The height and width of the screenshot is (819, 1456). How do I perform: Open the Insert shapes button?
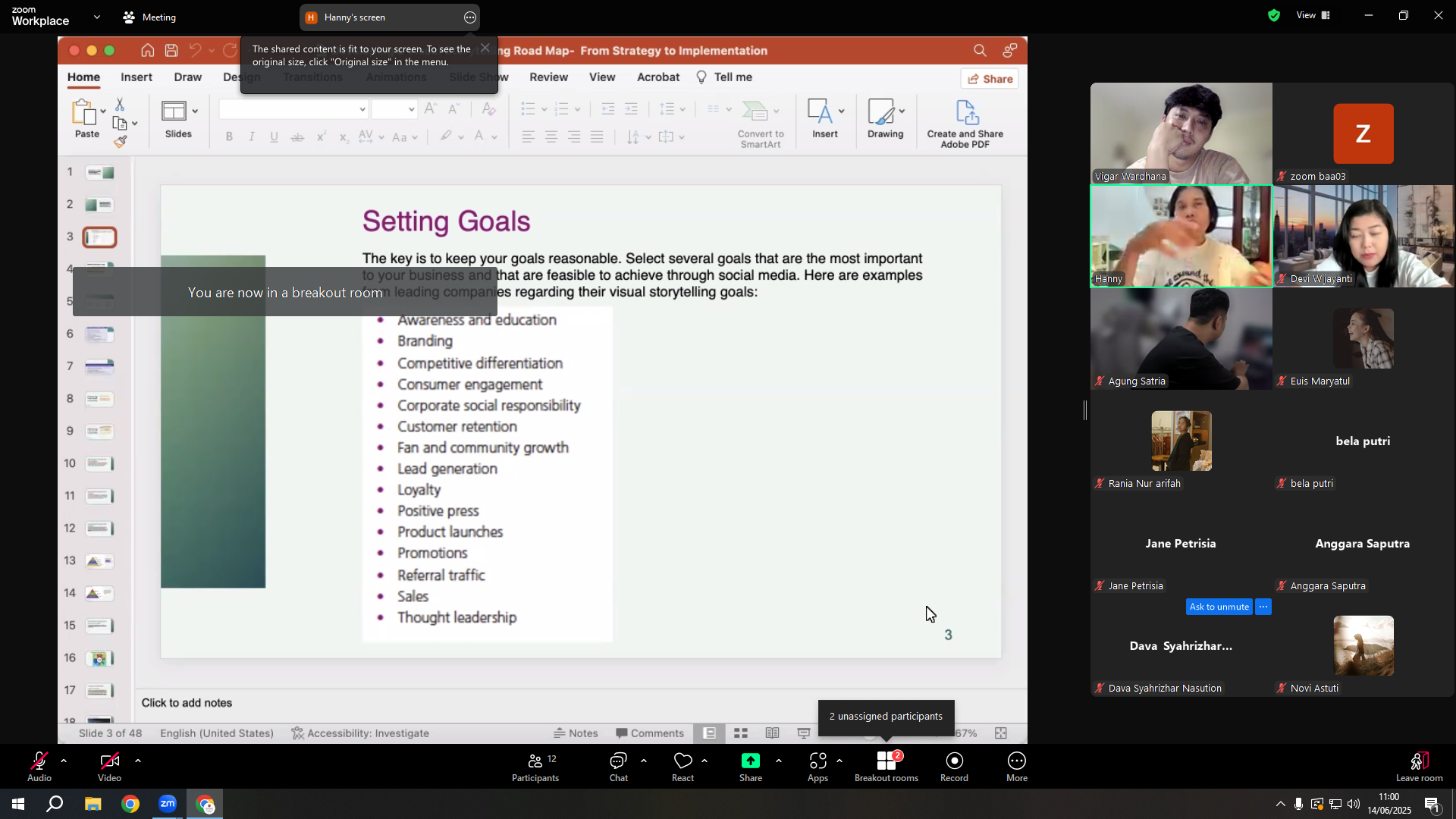click(x=825, y=119)
